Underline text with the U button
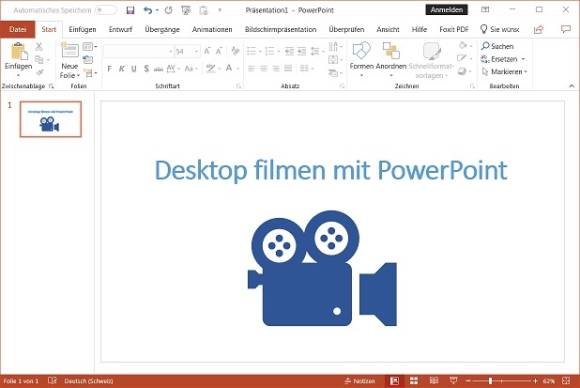This screenshot has height=388, width=580. pyautogui.click(x=134, y=69)
